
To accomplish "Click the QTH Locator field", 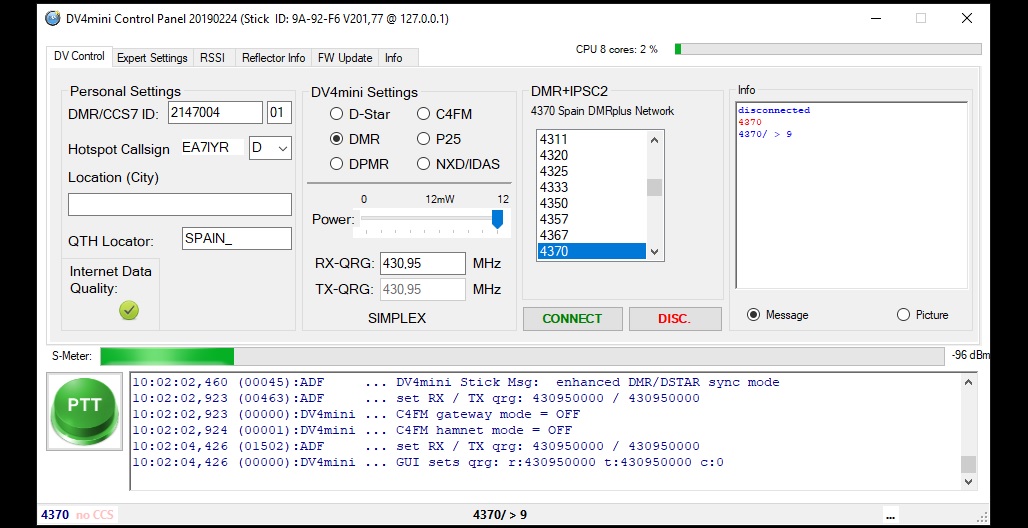I will [x=237, y=239].
